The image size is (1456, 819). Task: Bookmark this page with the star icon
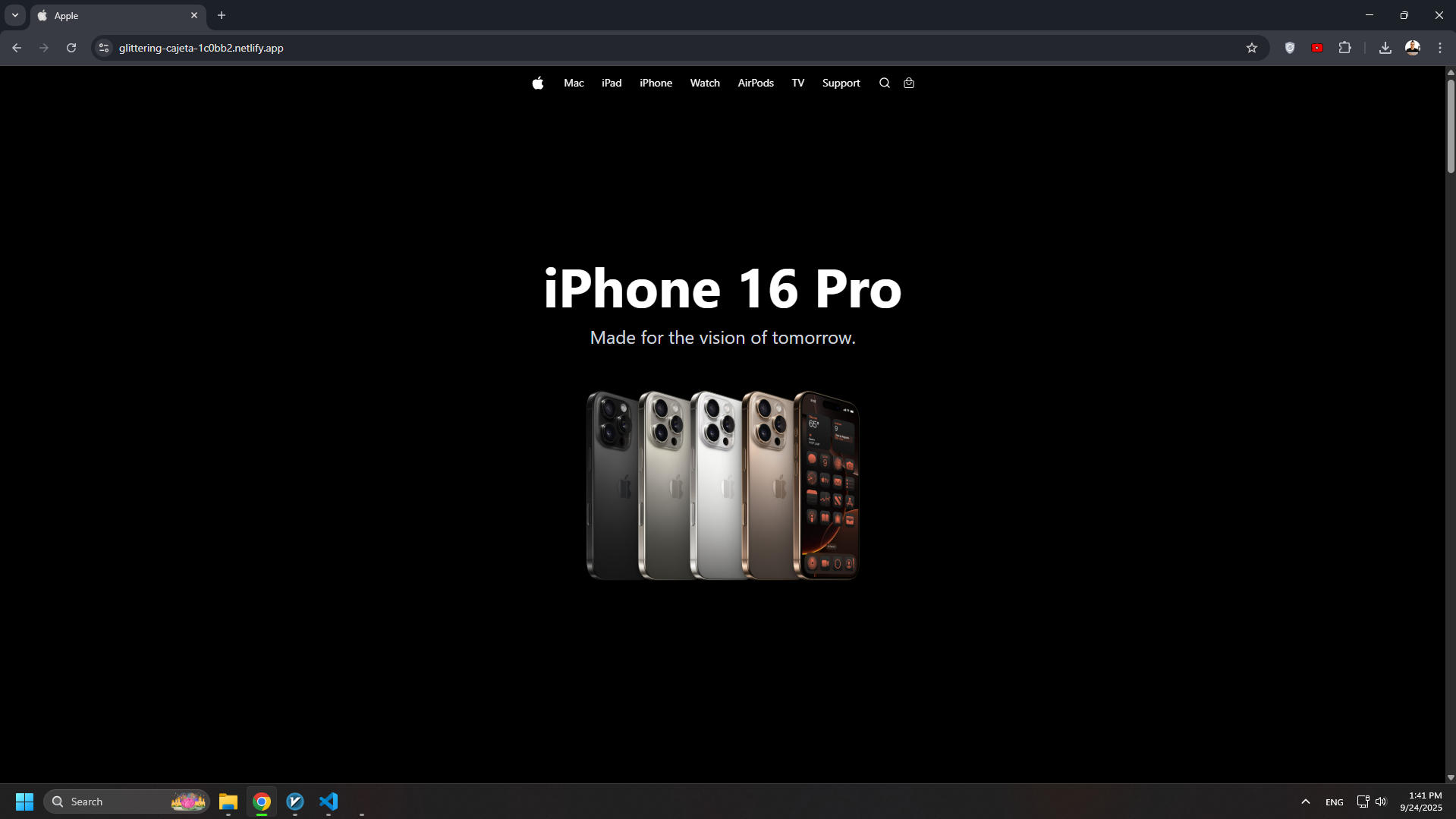tap(1252, 48)
